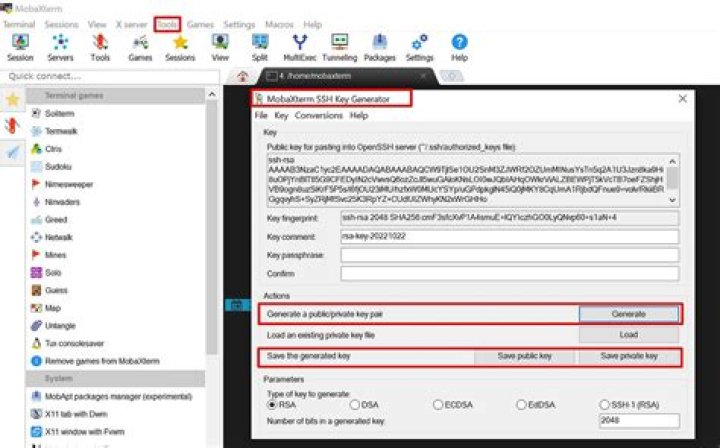Open the Tools menu in menu bar
The height and width of the screenshot is (448, 720).
tap(167, 23)
